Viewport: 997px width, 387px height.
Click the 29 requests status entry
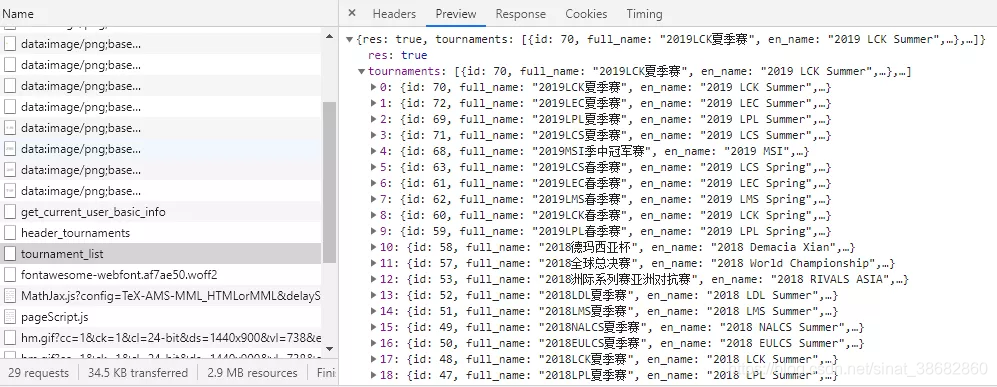pos(38,372)
